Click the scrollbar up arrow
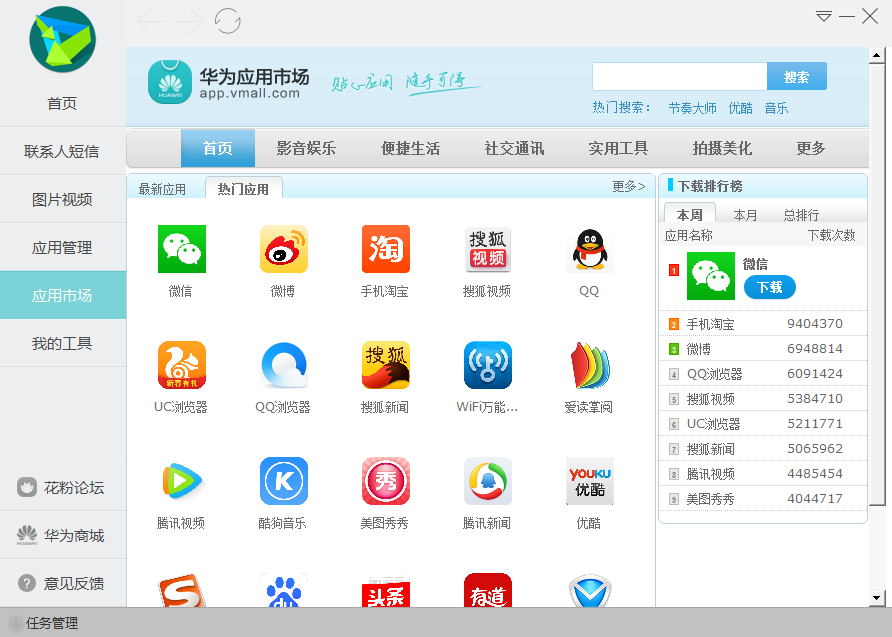The image size is (892, 637). point(877,56)
